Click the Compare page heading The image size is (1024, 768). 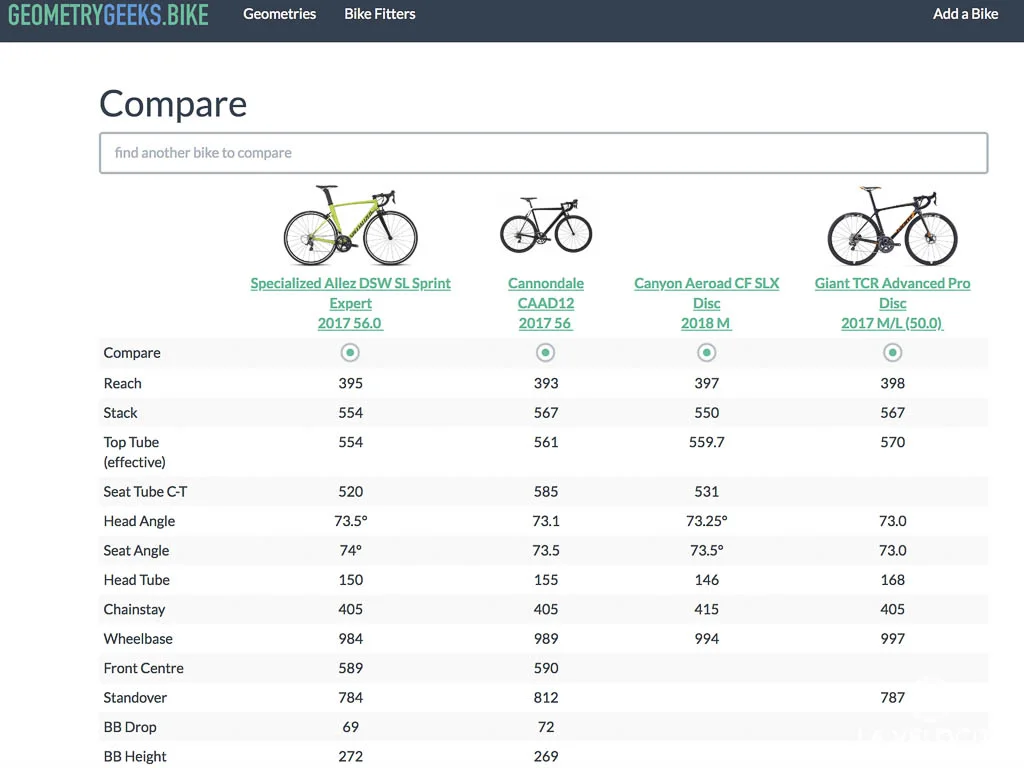coord(173,104)
